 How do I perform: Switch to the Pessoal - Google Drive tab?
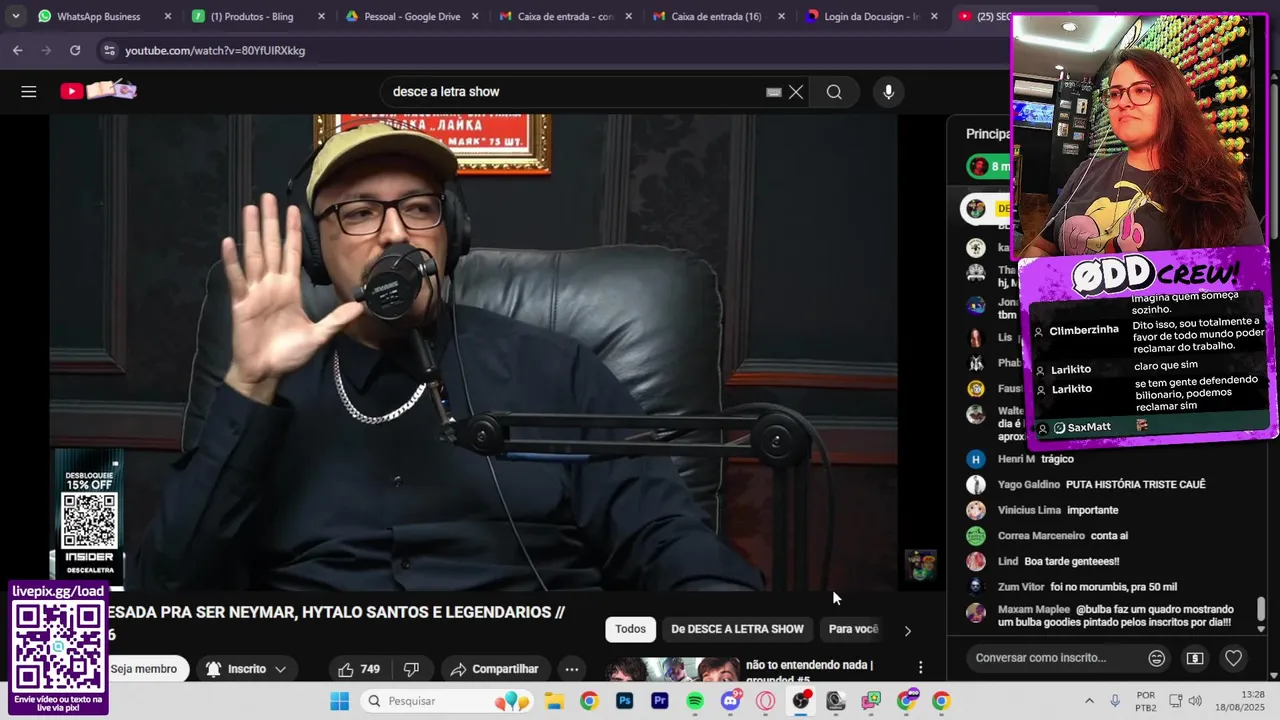click(x=411, y=16)
